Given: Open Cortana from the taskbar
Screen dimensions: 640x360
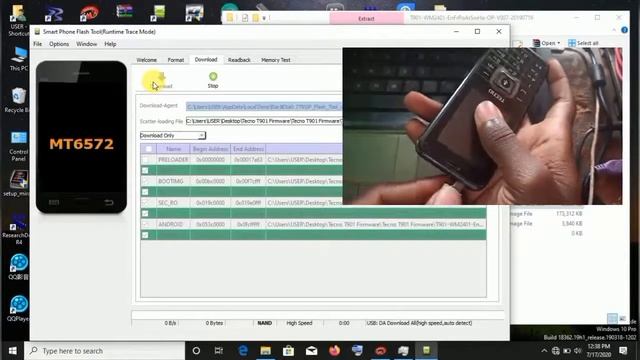Looking at the screenshot, I should tap(196, 351).
